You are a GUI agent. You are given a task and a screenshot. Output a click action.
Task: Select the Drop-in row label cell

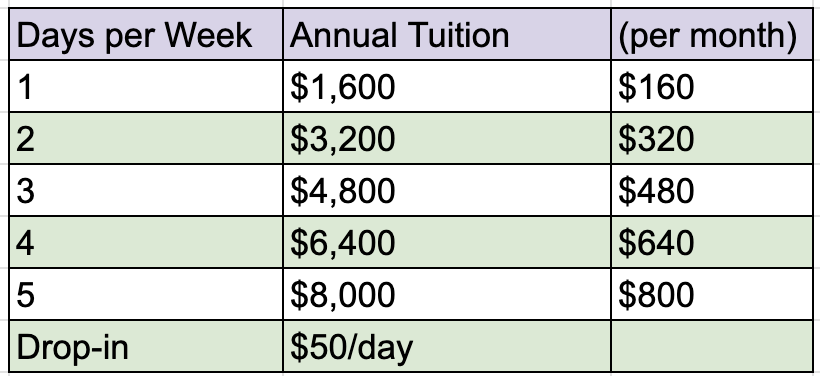tap(146, 346)
